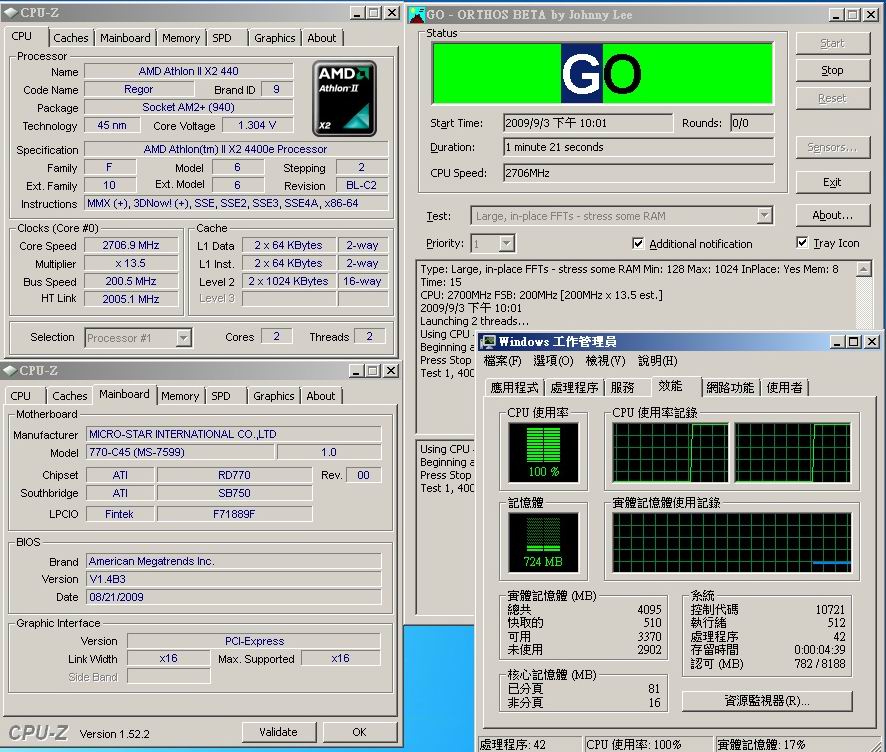Click the Exit button in ORTHOS
Image resolution: width=886 pixels, height=752 pixels.
832,182
